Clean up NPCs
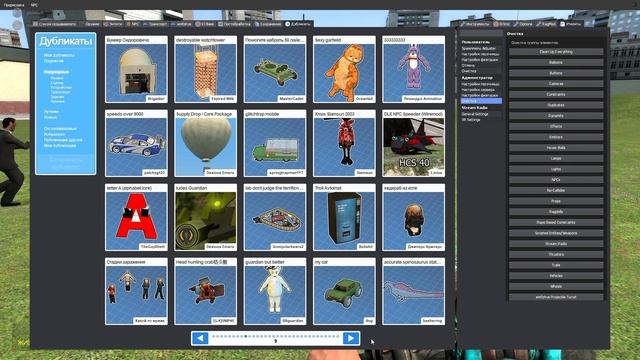Screen dimensions: 640x360 (x=556, y=180)
